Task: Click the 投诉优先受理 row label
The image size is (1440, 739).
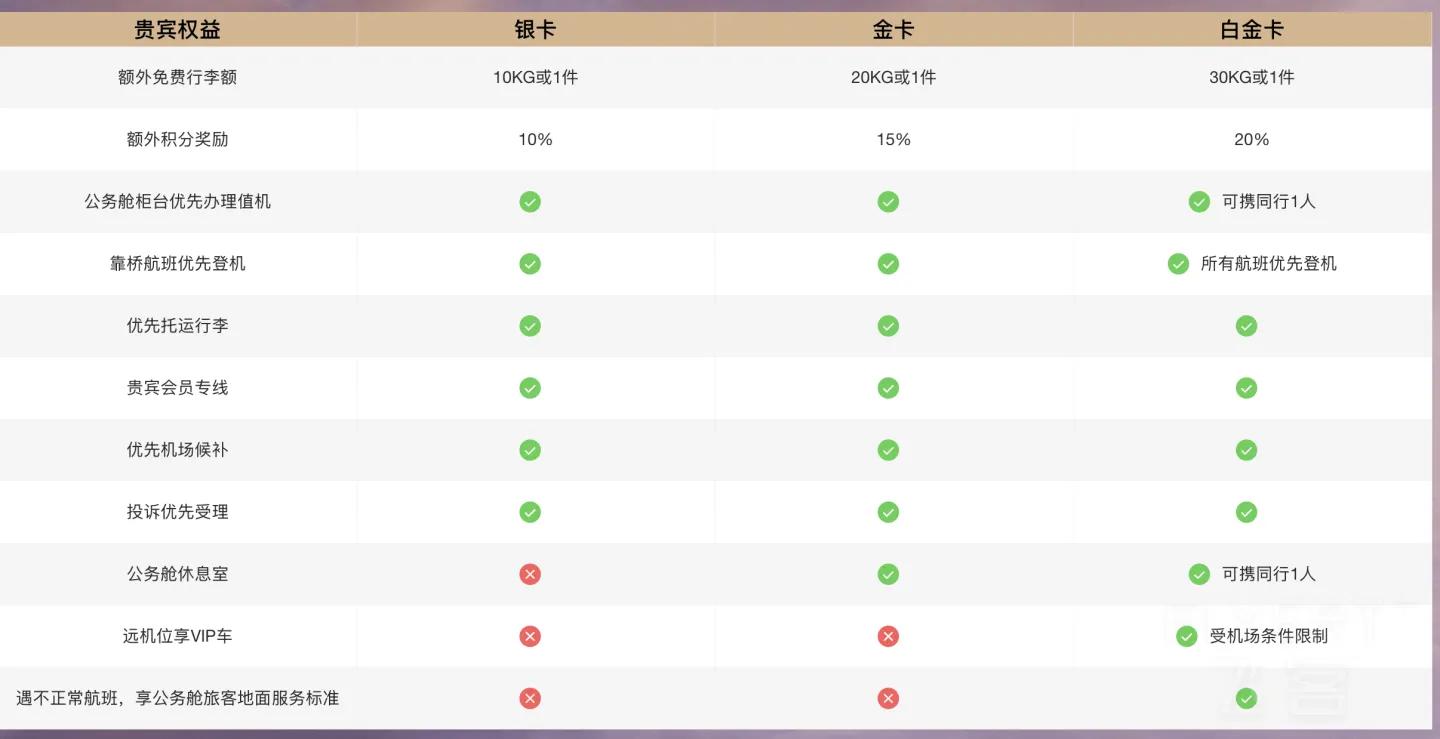Action: coord(178,511)
